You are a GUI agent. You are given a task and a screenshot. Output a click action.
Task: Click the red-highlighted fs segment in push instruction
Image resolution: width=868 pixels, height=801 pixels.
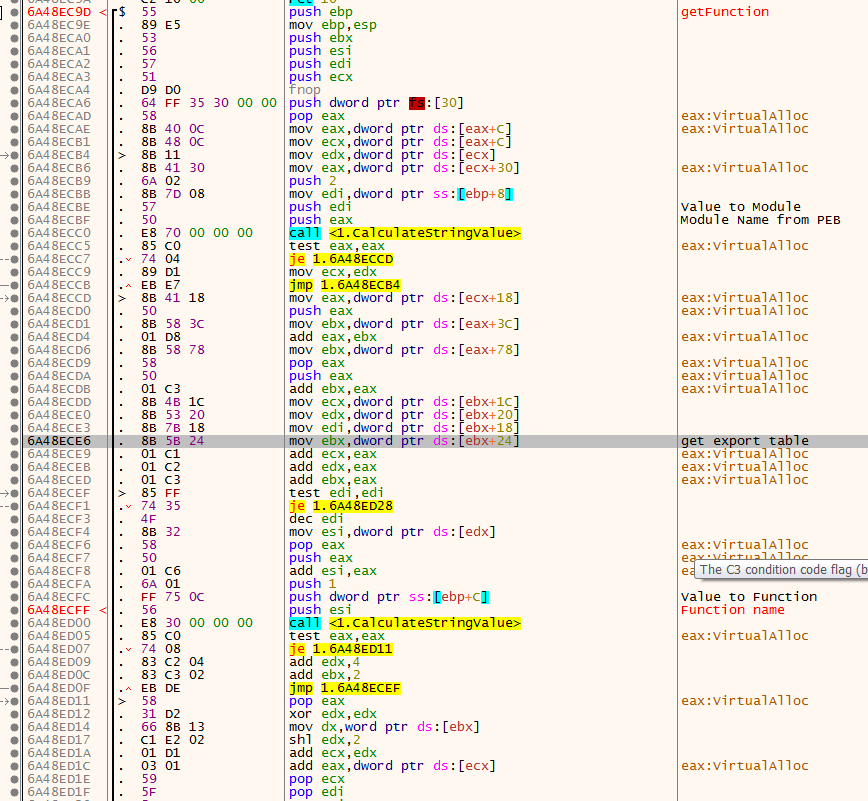tap(416, 103)
